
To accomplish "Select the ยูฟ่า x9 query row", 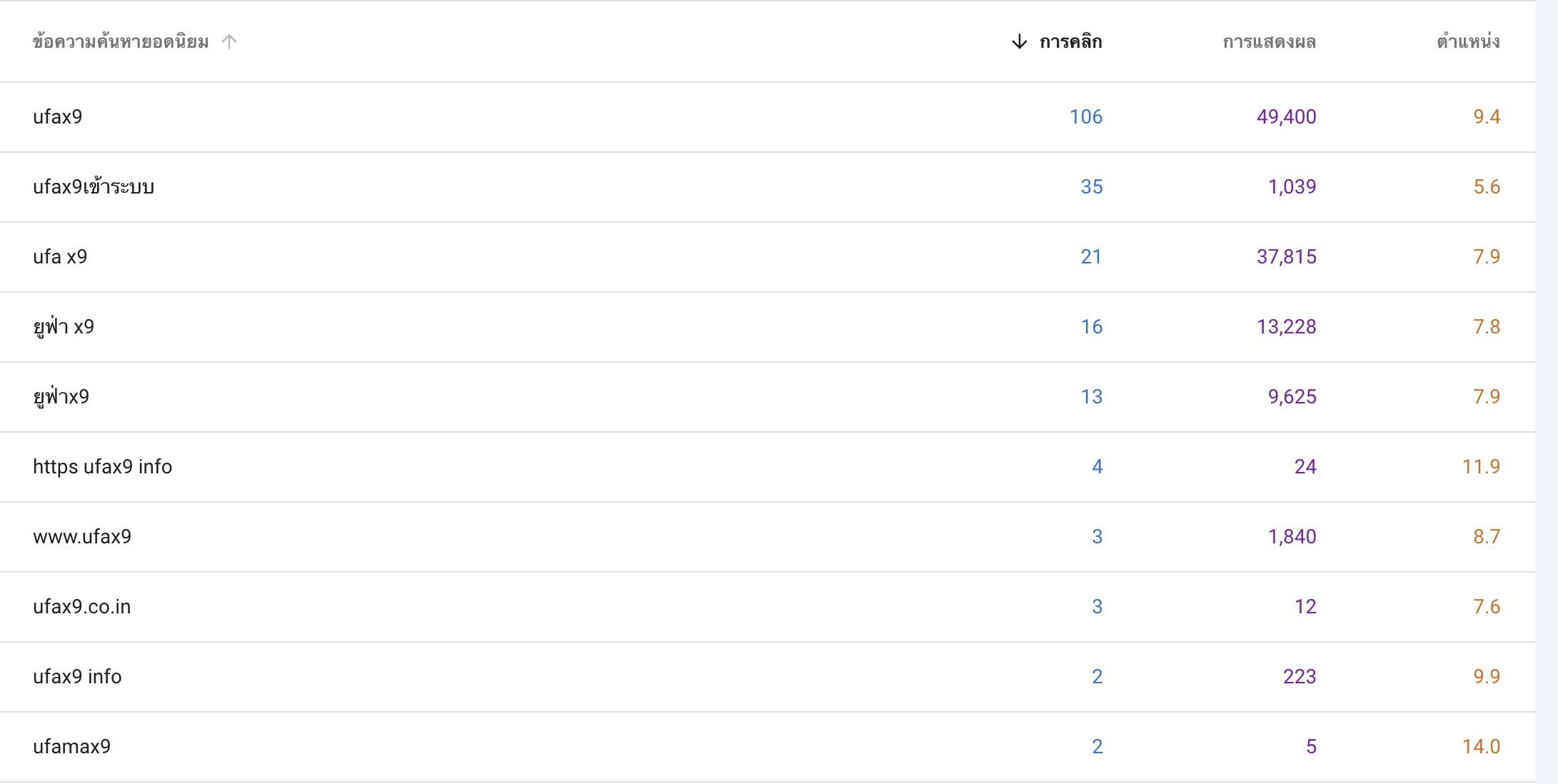I will tap(768, 327).
